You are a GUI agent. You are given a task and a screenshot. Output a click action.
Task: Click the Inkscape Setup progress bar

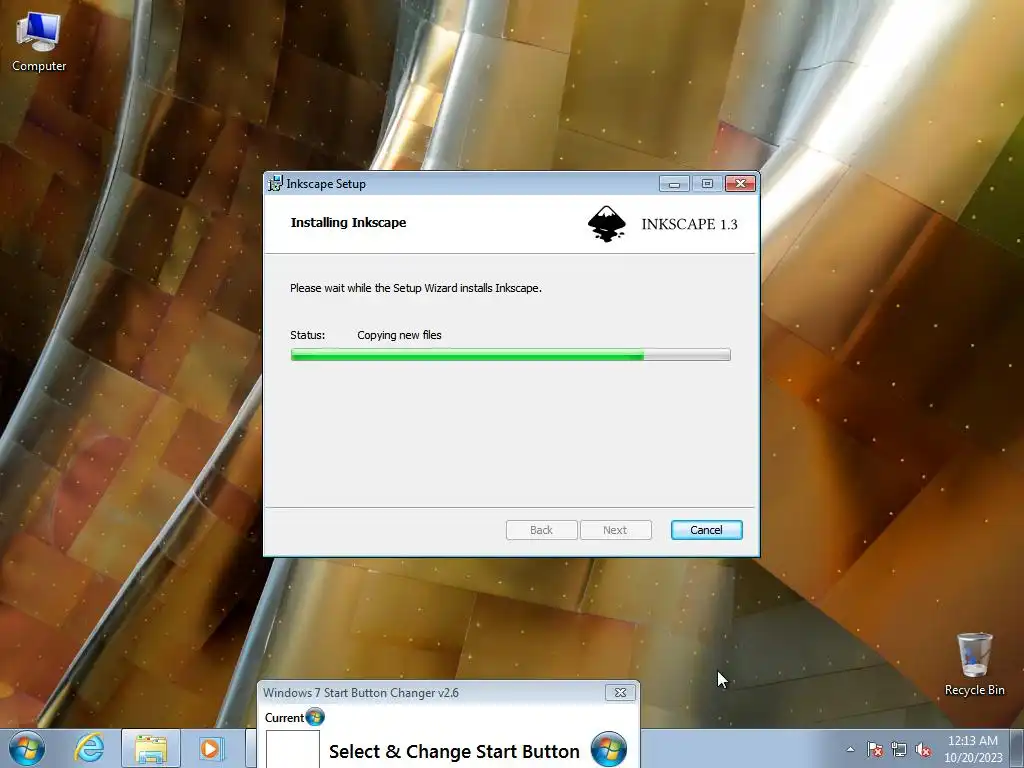point(511,355)
